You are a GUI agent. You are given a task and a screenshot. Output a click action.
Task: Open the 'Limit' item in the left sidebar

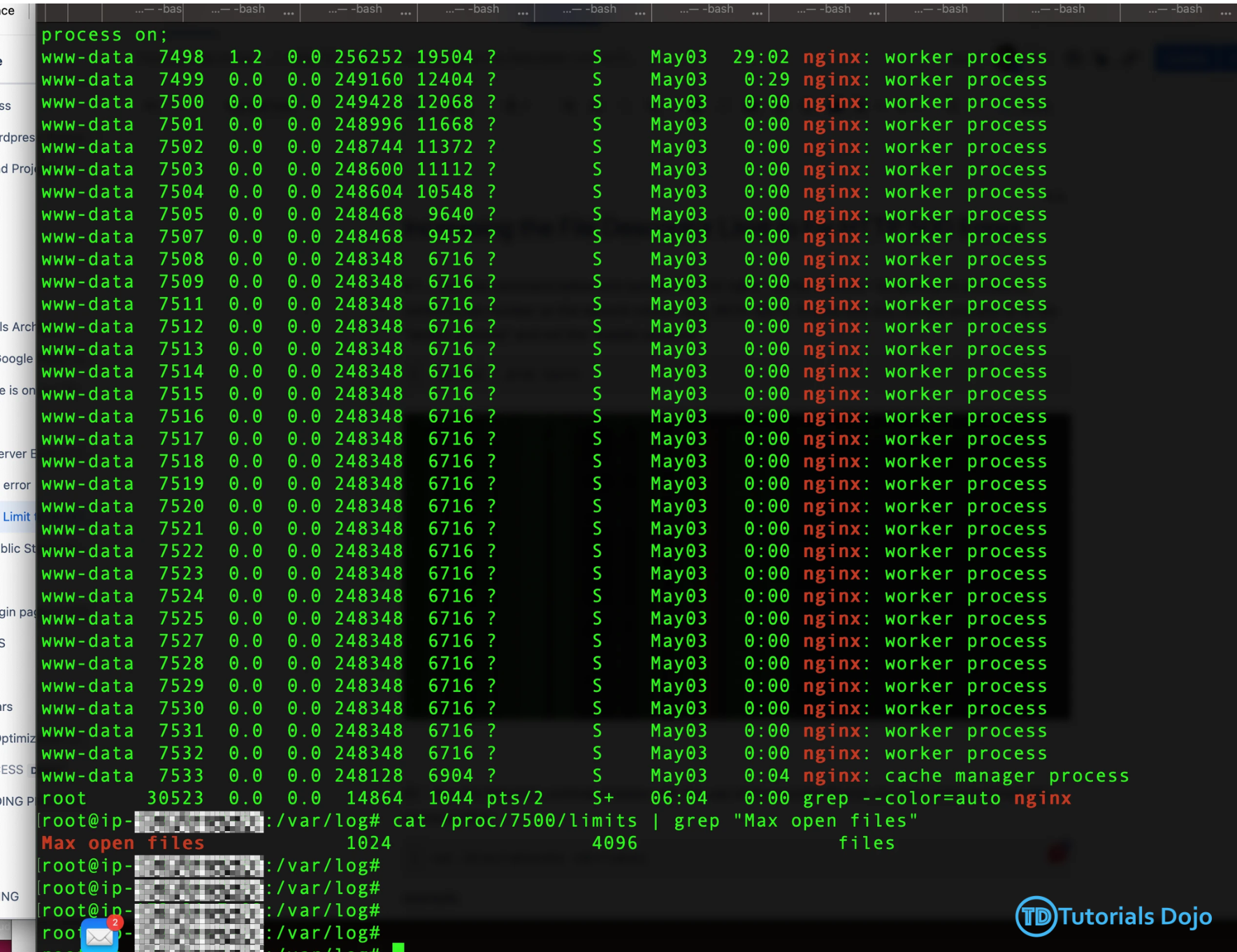(x=17, y=517)
